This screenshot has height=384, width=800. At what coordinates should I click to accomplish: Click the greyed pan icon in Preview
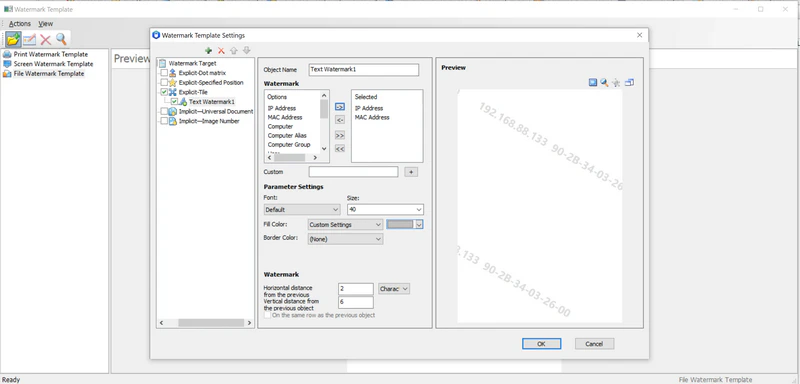pyautogui.click(x=616, y=83)
